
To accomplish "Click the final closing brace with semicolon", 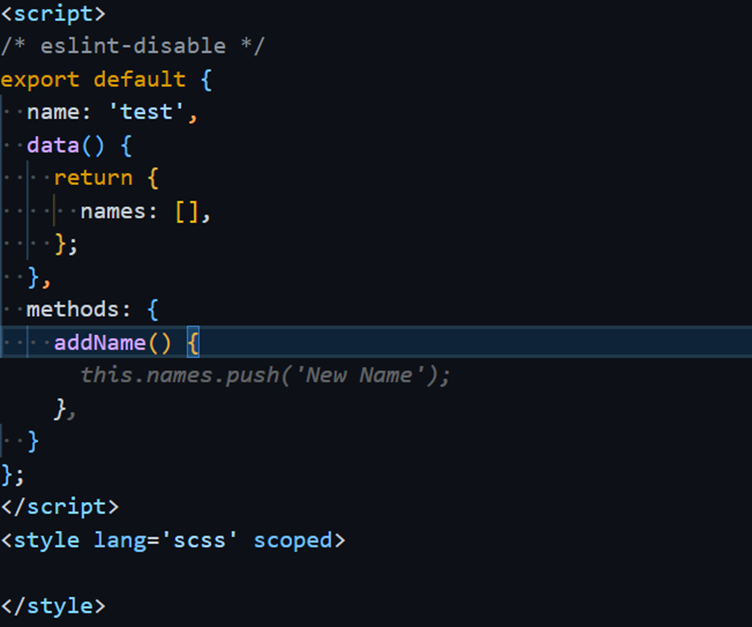I will [x=12, y=474].
